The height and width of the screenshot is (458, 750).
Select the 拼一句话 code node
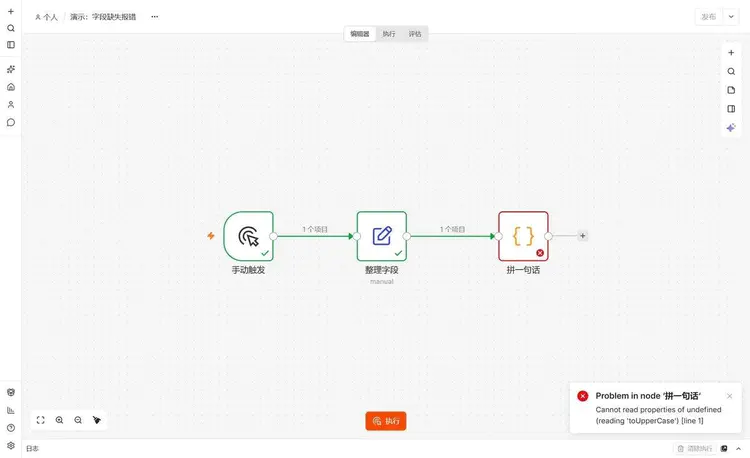[523, 236]
